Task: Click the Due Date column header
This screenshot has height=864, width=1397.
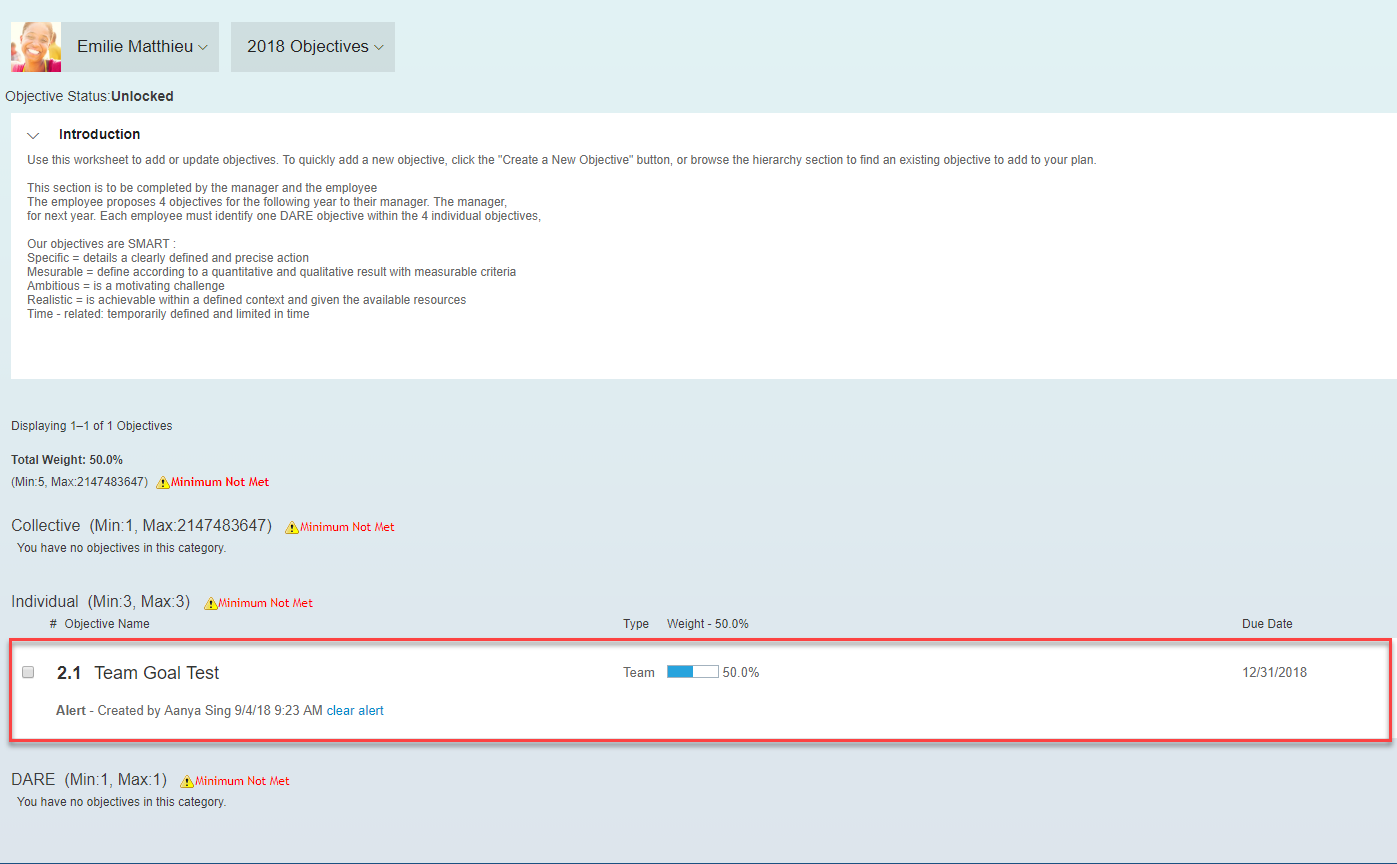Action: tap(1267, 624)
